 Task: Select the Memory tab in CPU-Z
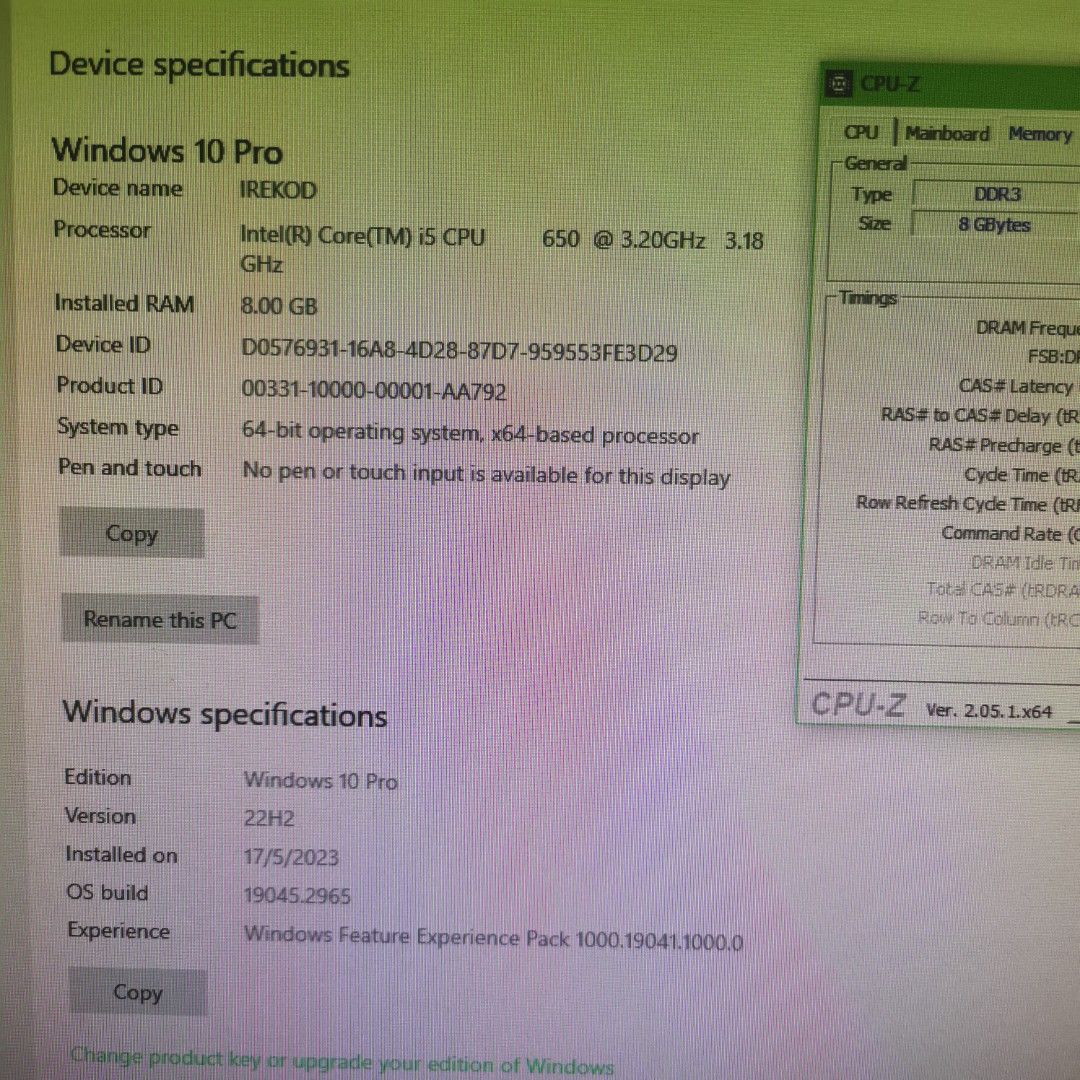1039,134
